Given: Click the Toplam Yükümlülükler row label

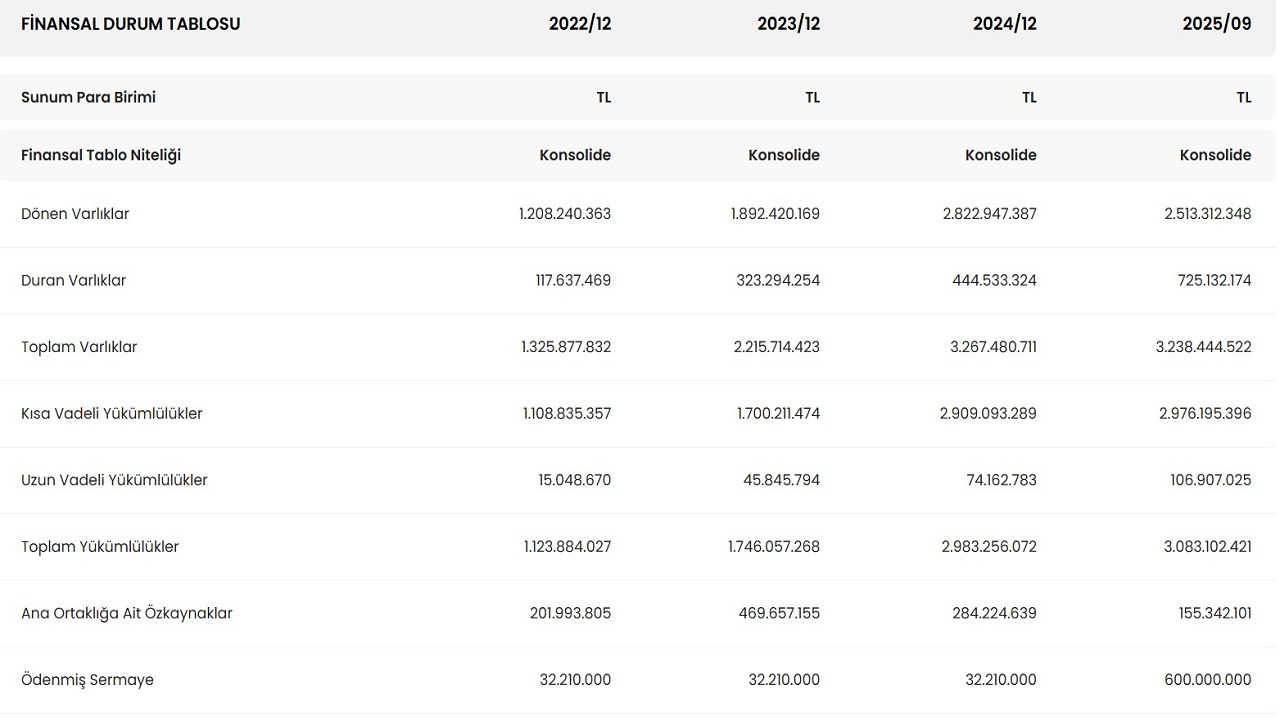Looking at the screenshot, I should pos(100,547).
